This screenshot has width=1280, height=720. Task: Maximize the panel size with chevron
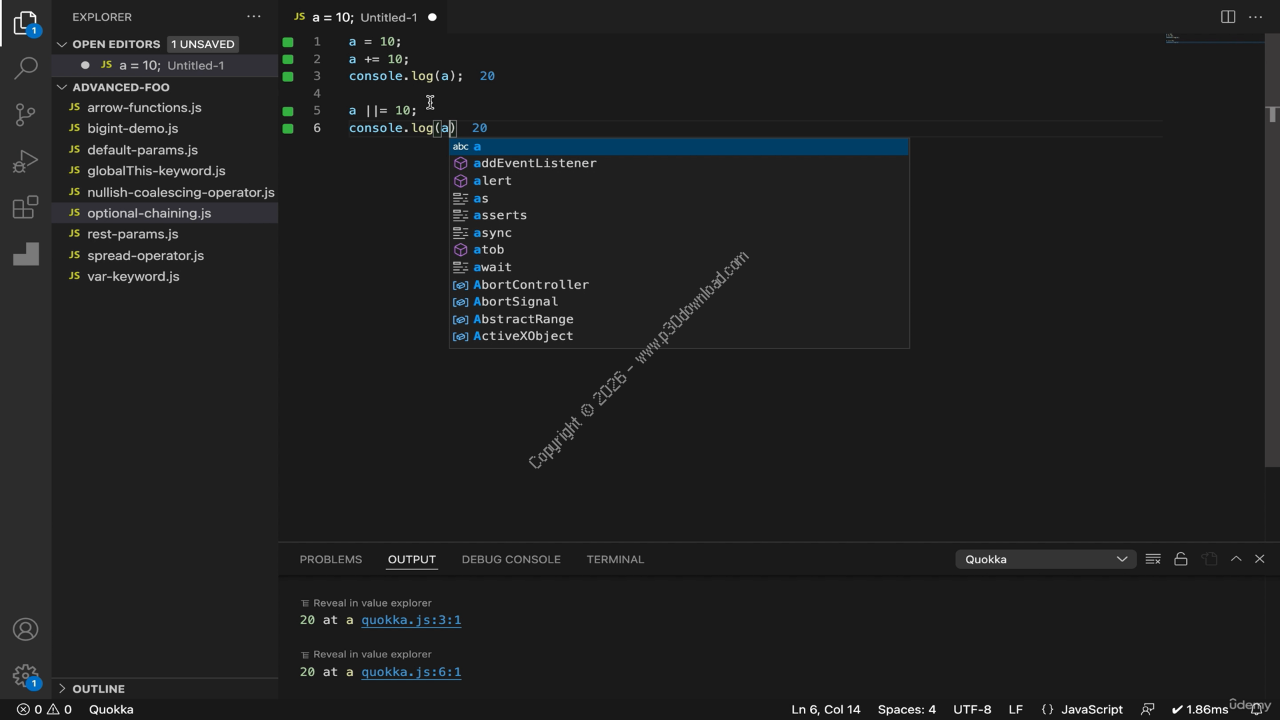[1236, 559]
